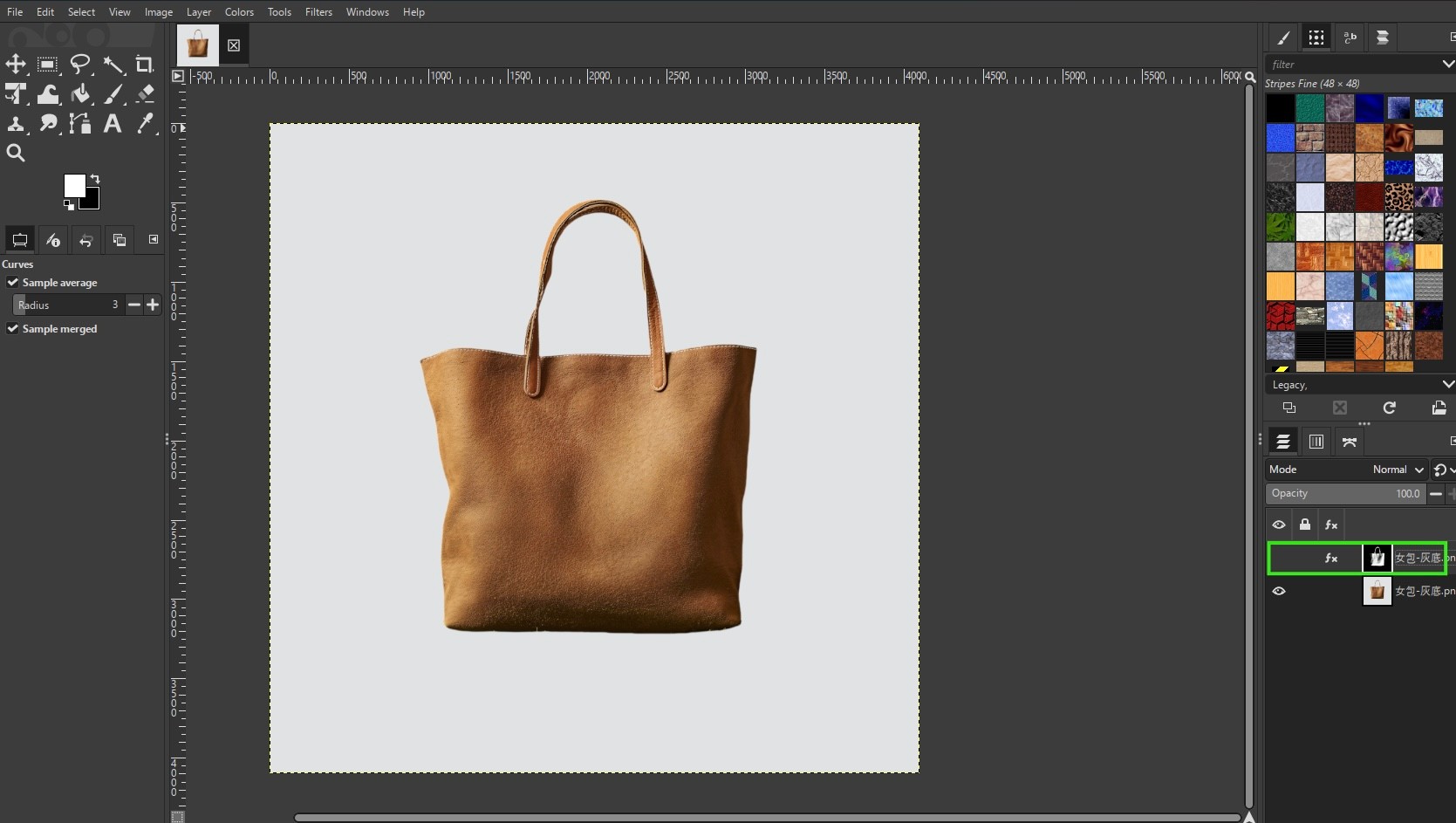Hide the bottom 女包-灰底 layer with eye icon
The width and height of the screenshot is (1456, 823).
(1279, 591)
